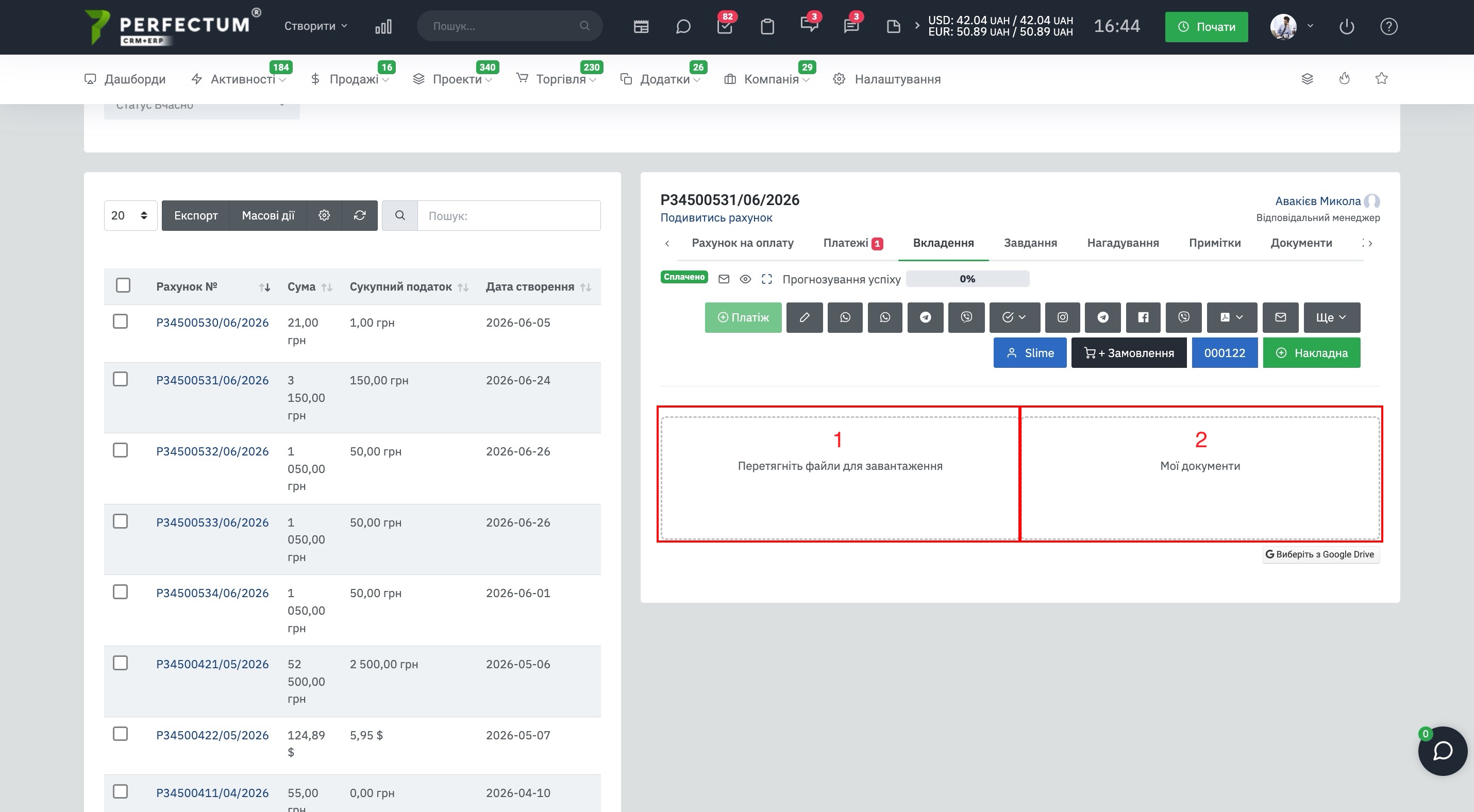Click the Facebook button

pos(1143,317)
